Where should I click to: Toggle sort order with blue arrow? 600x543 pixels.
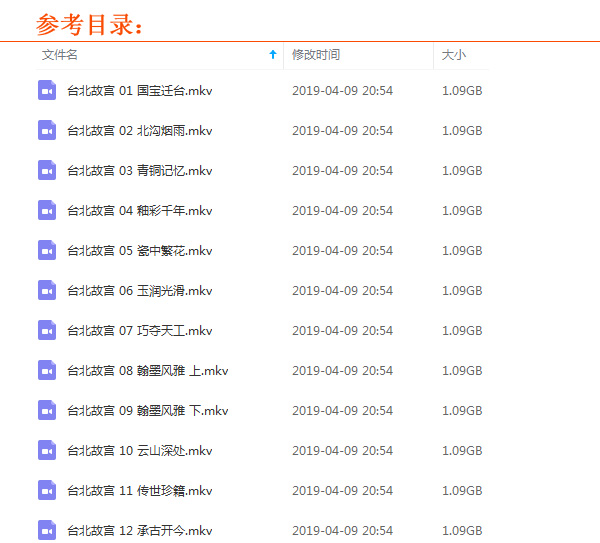tap(273, 55)
